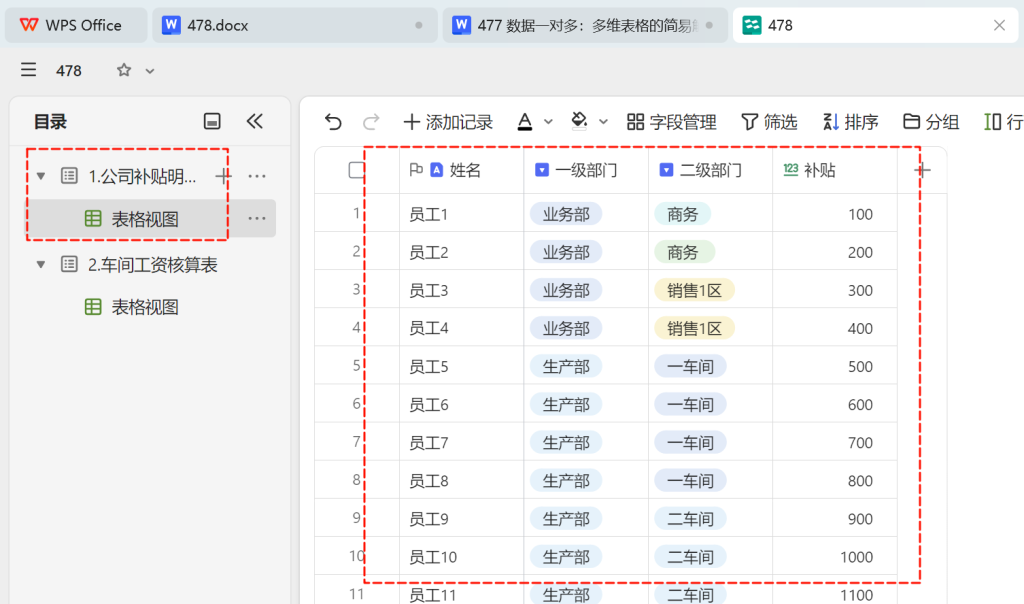Image resolution: width=1024 pixels, height=604 pixels.
Task: Click 商务 tag in 员工1 row
Action: tap(682, 214)
